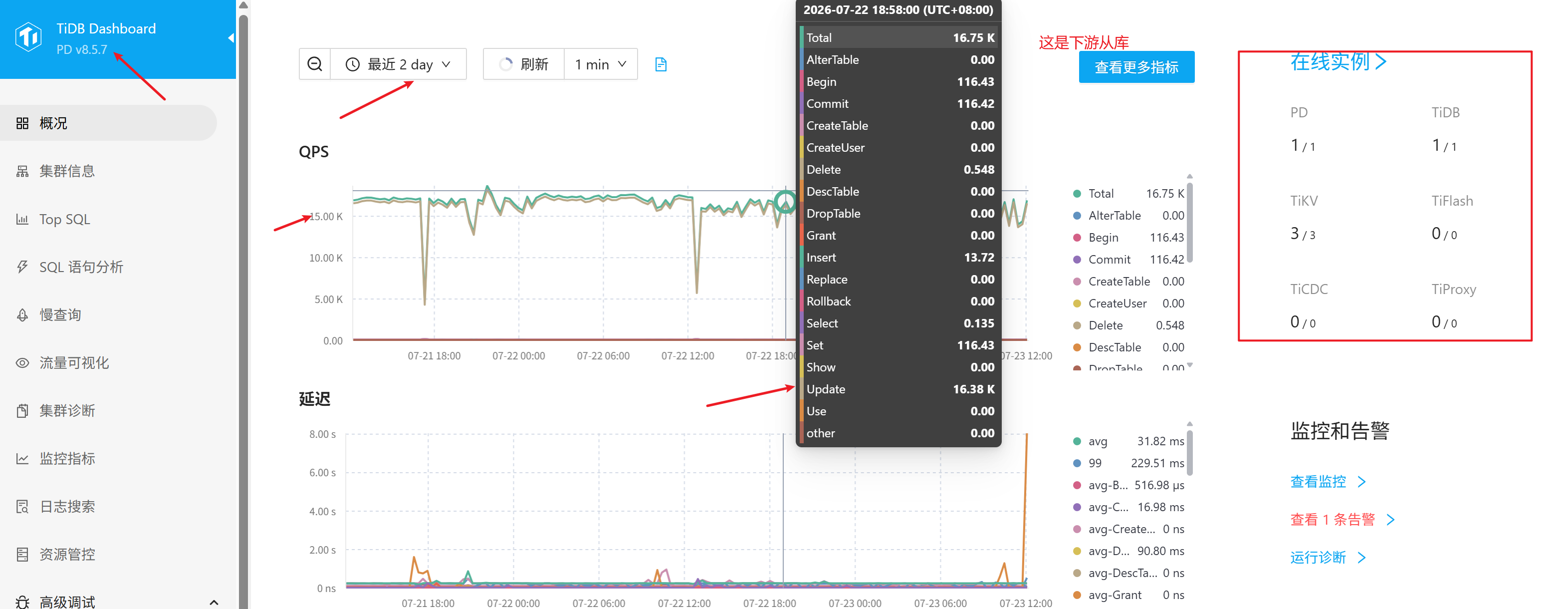Open the 1 min refresh interval dropdown
1568x609 pixels.
[601, 64]
